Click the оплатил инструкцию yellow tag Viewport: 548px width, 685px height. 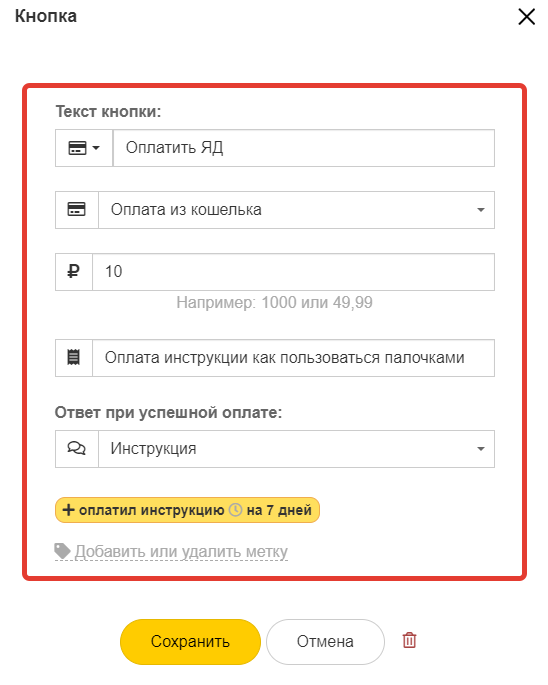click(187, 510)
